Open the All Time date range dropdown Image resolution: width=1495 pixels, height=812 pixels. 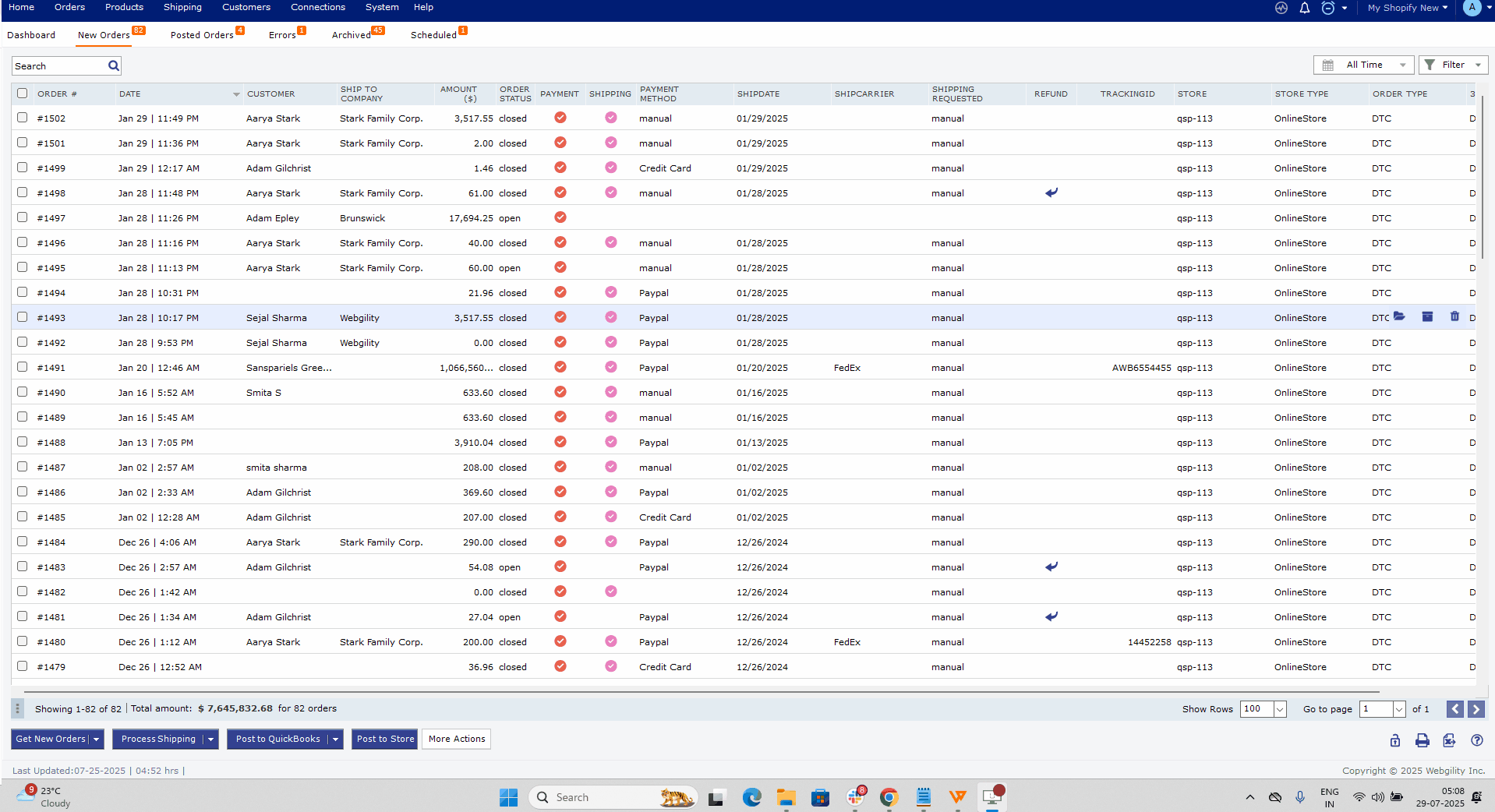point(1364,65)
